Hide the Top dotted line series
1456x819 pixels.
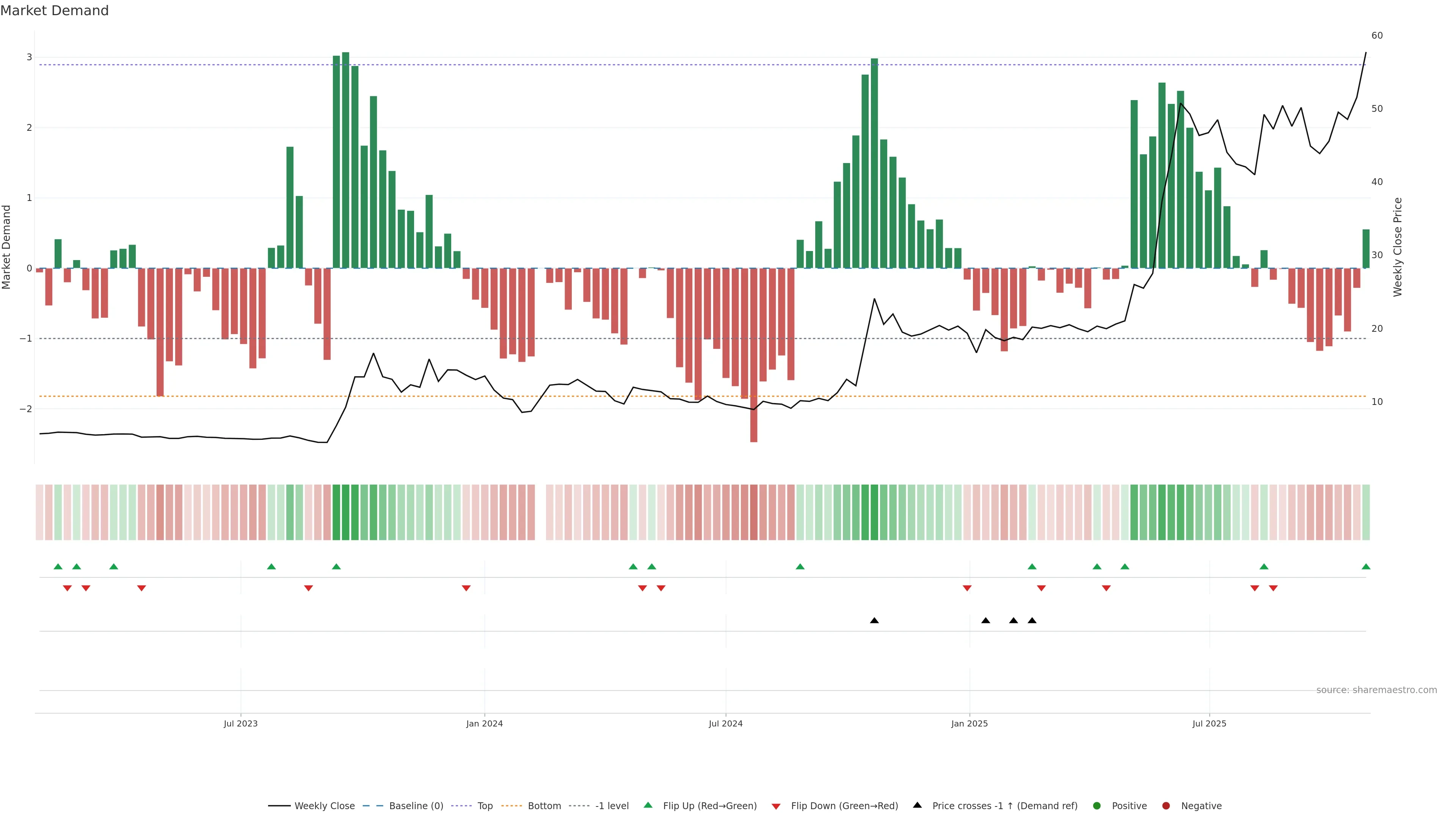[485, 805]
